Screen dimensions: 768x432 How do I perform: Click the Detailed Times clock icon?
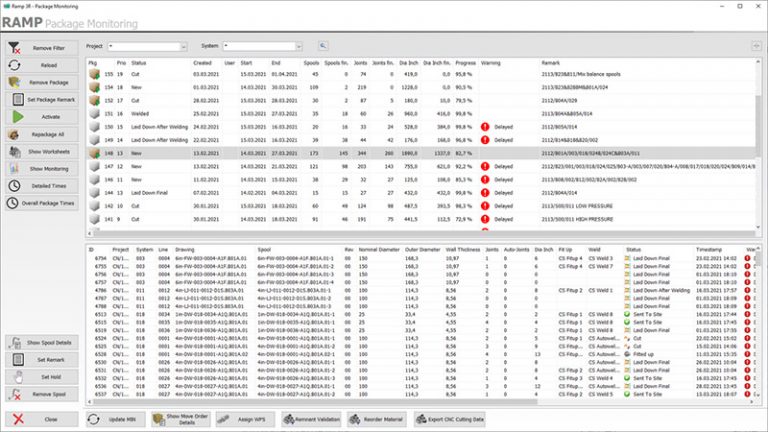(16, 185)
